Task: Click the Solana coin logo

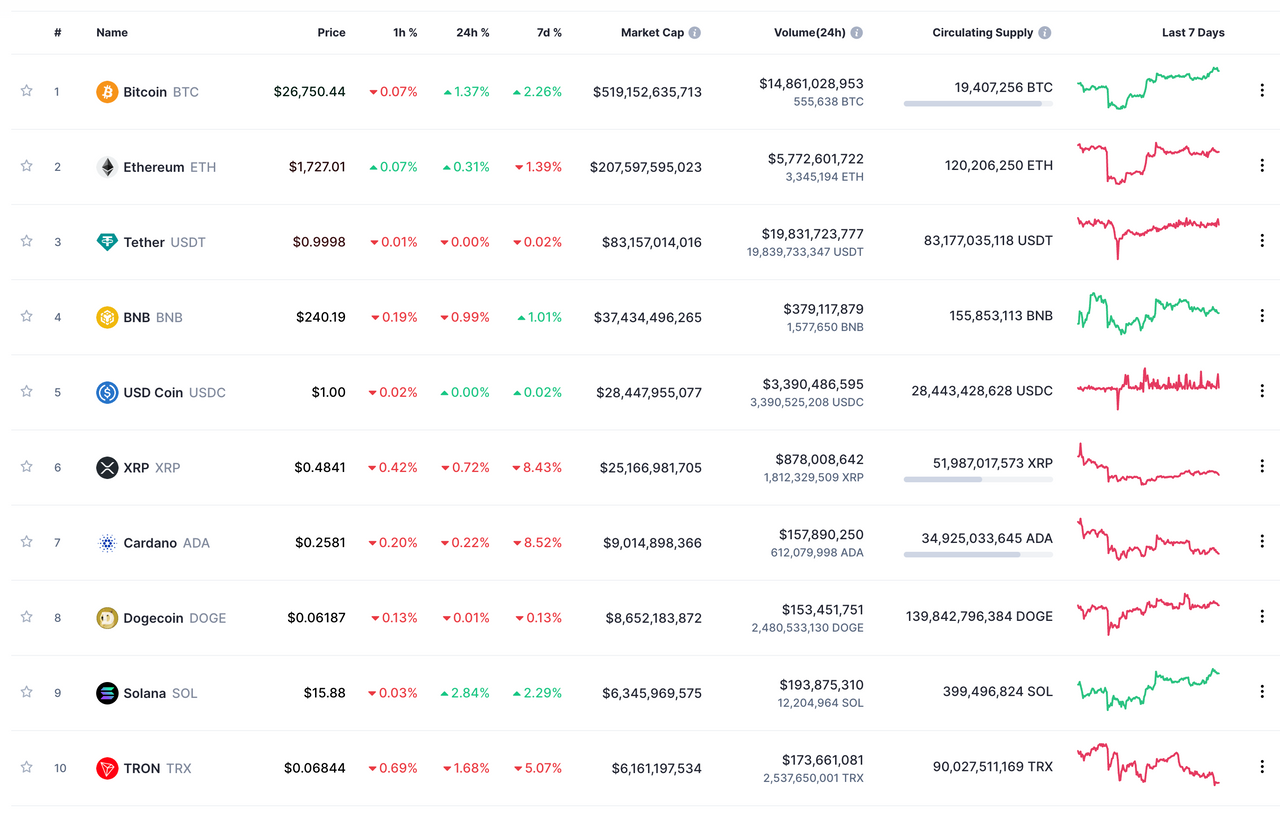Action: pyautogui.click(x=108, y=692)
